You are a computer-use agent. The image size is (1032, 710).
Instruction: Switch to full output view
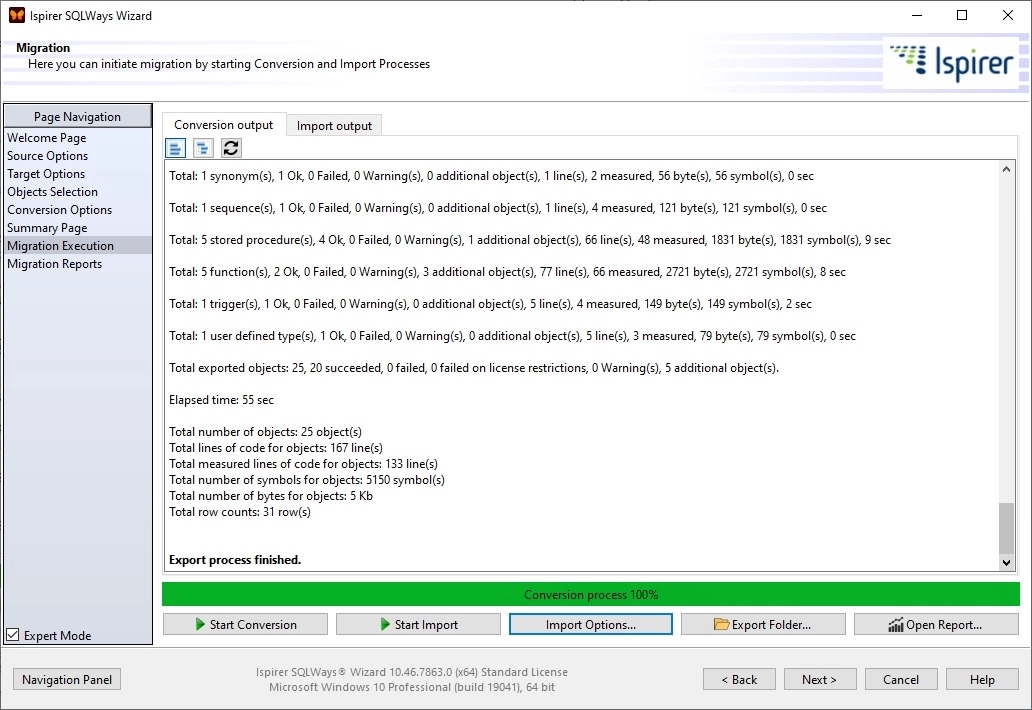click(x=175, y=147)
